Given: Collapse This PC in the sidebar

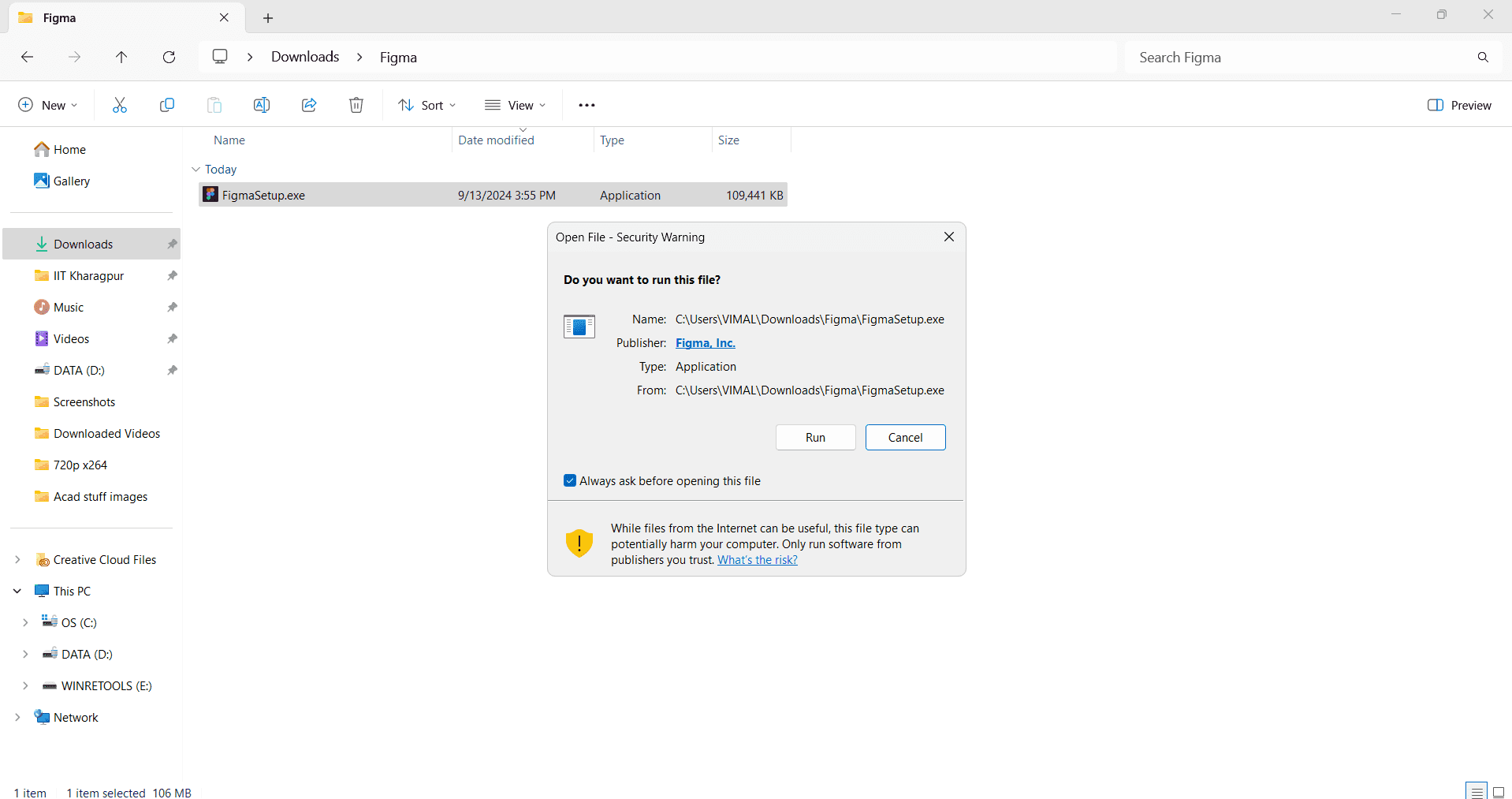Looking at the screenshot, I should point(17,590).
